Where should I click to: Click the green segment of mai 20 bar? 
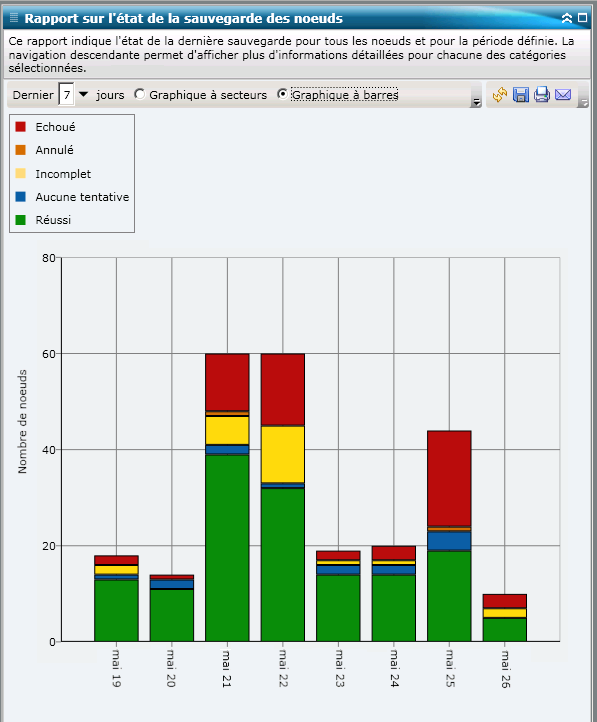[172, 615]
